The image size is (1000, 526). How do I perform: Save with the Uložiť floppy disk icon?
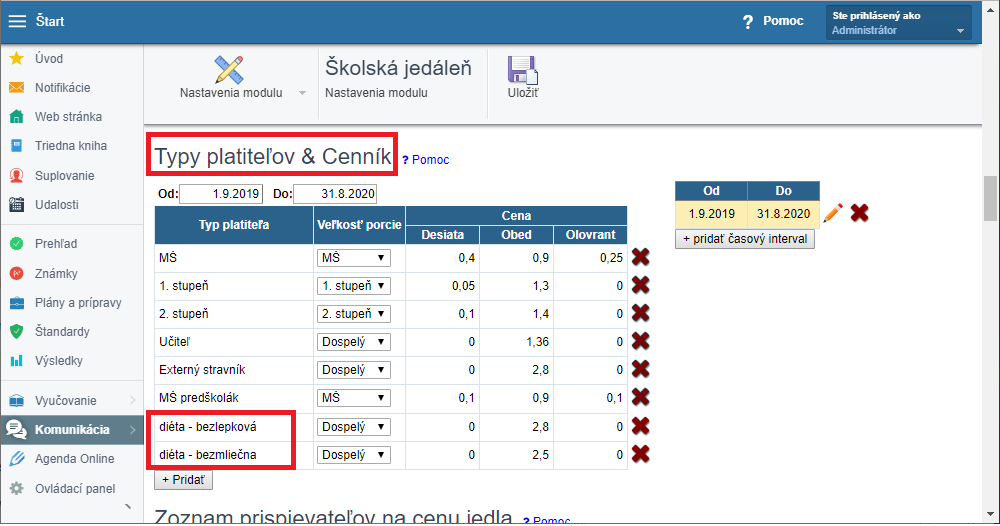tap(523, 69)
